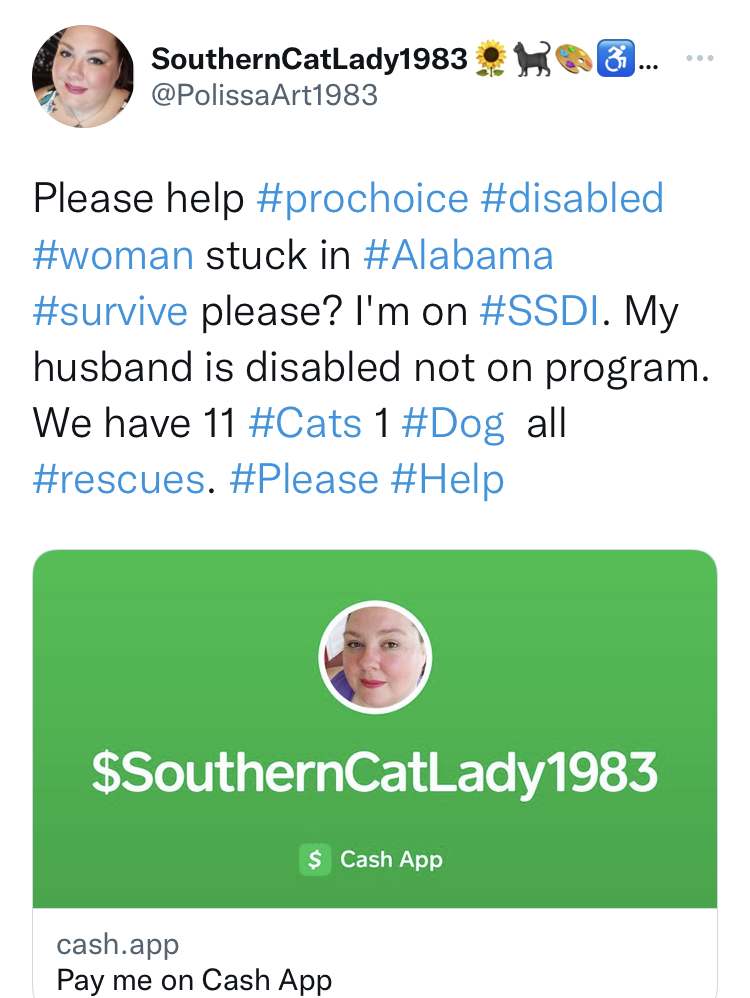The image size is (750, 998).
Task: Open the #Dog hashtag
Action: click(453, 425)
